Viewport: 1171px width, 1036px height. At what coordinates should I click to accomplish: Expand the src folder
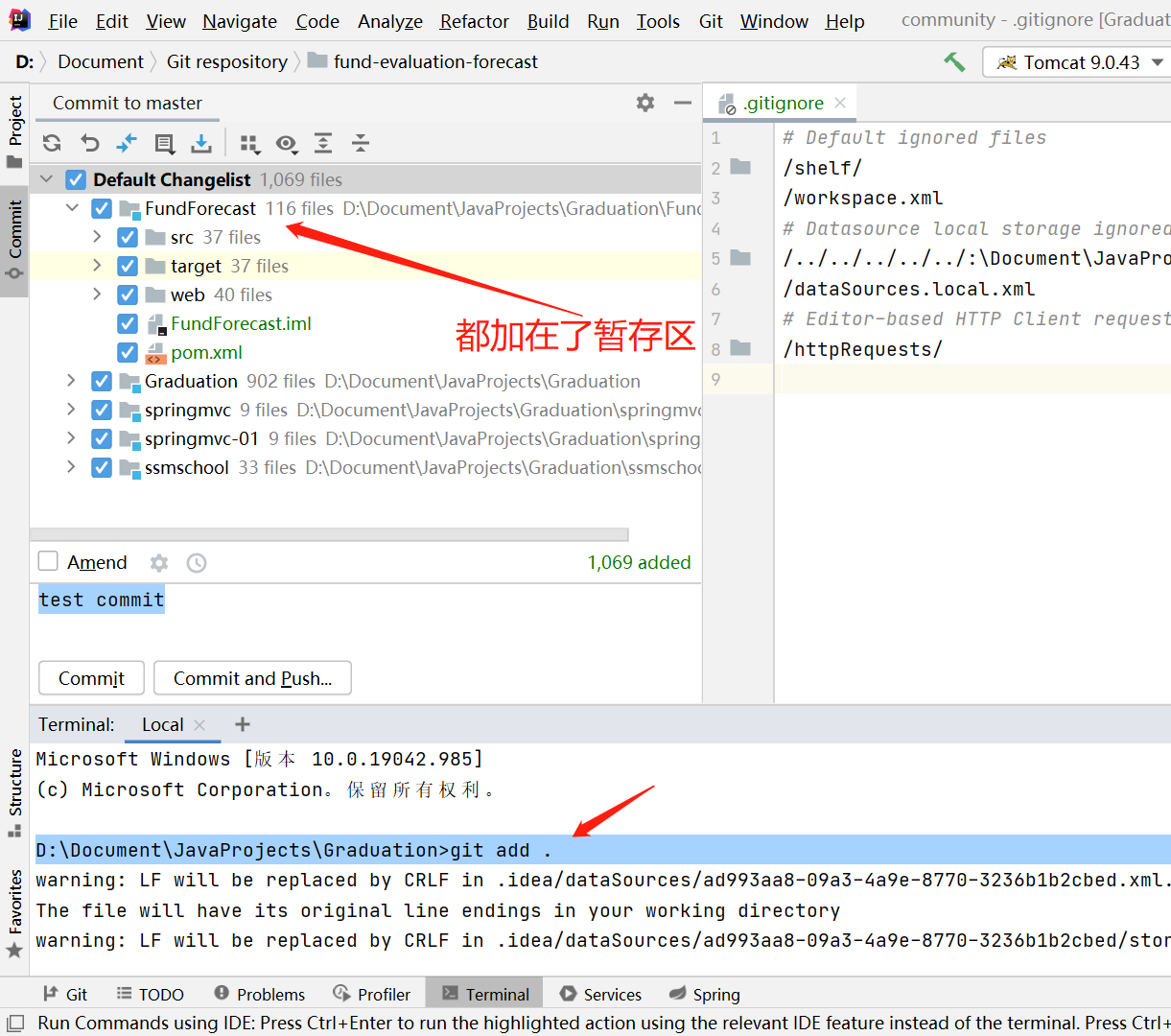tap(97, 237)
